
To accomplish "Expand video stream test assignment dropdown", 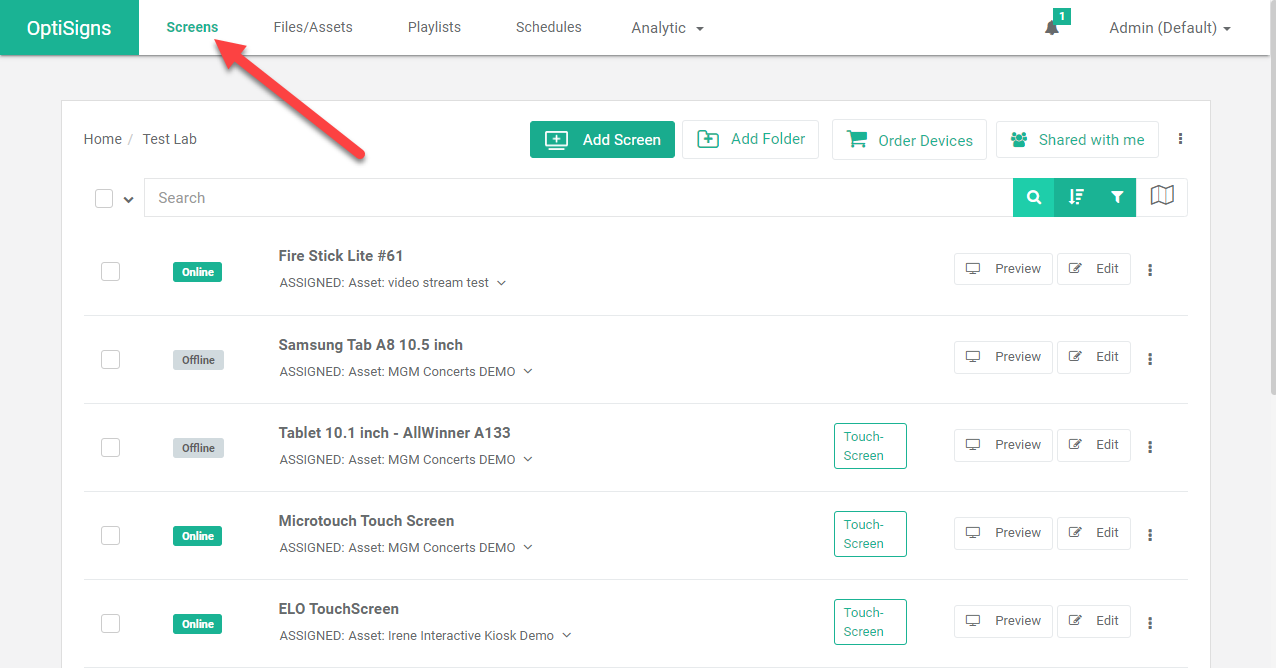I will point(502,283).
